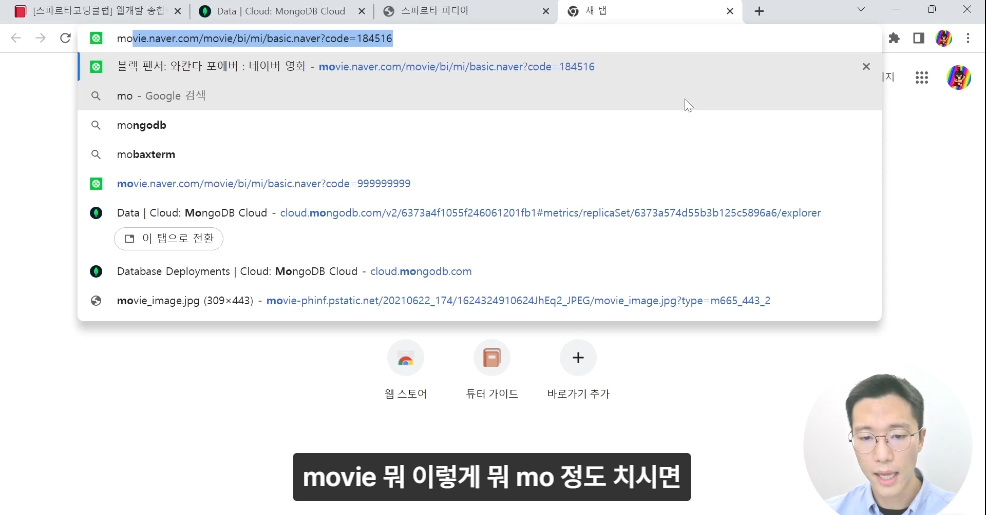This screenshot has width=986, height=515.
Task: Click the search icon beside mobaxterm
Action: click(96, 154)
